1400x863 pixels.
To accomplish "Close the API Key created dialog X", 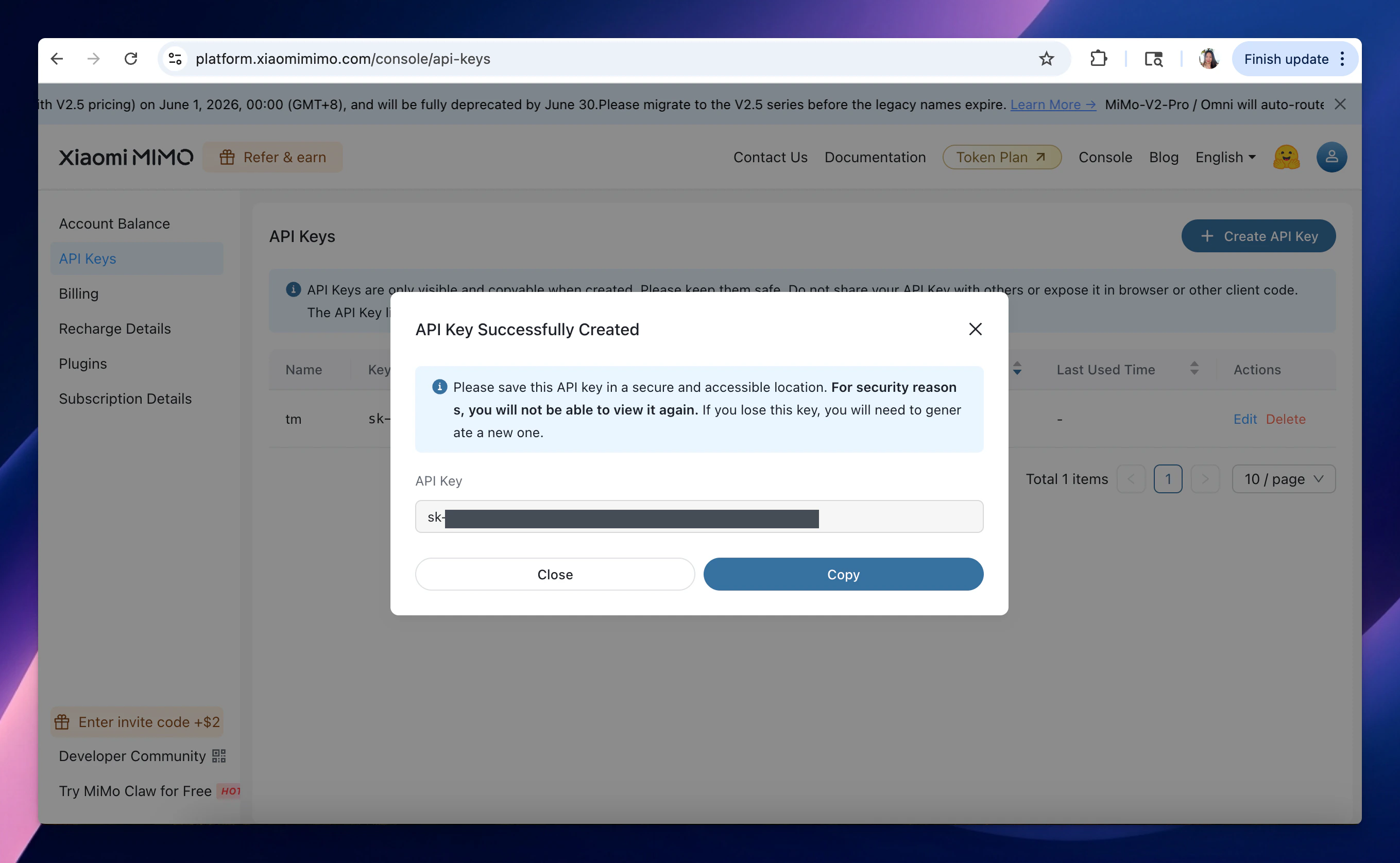I will click(x=975, y=329).
